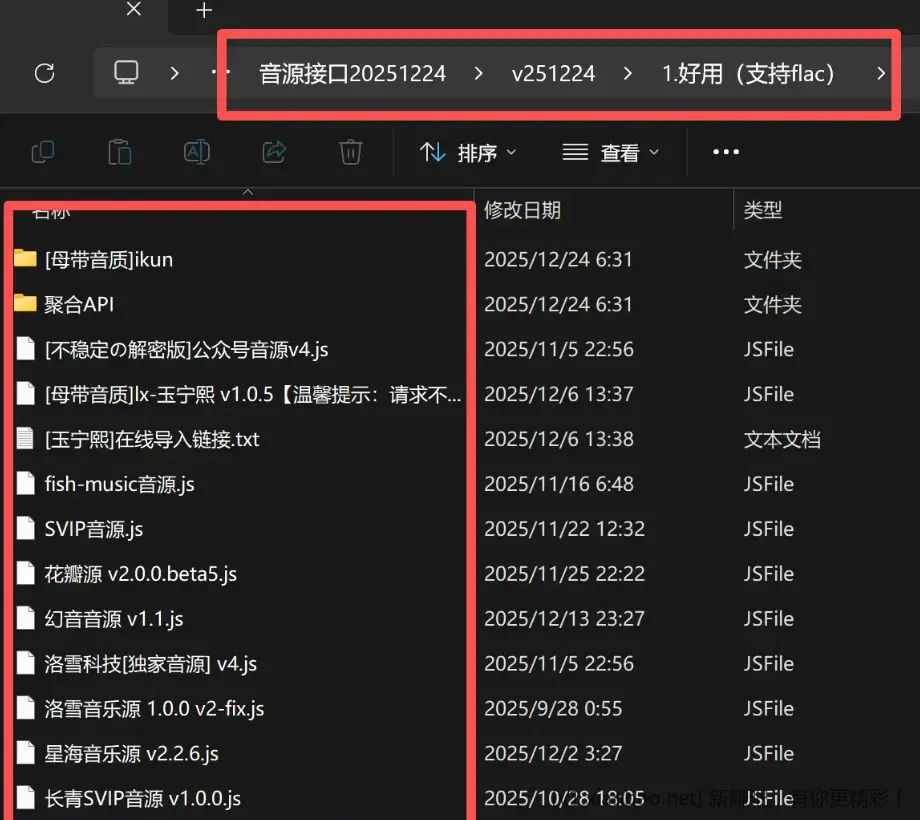The height and width of the screenshot is (820, 920).
Task: Click the JS file icon beside fish-music音源.js
Action: pyautogui.click(x=25, y=484)
